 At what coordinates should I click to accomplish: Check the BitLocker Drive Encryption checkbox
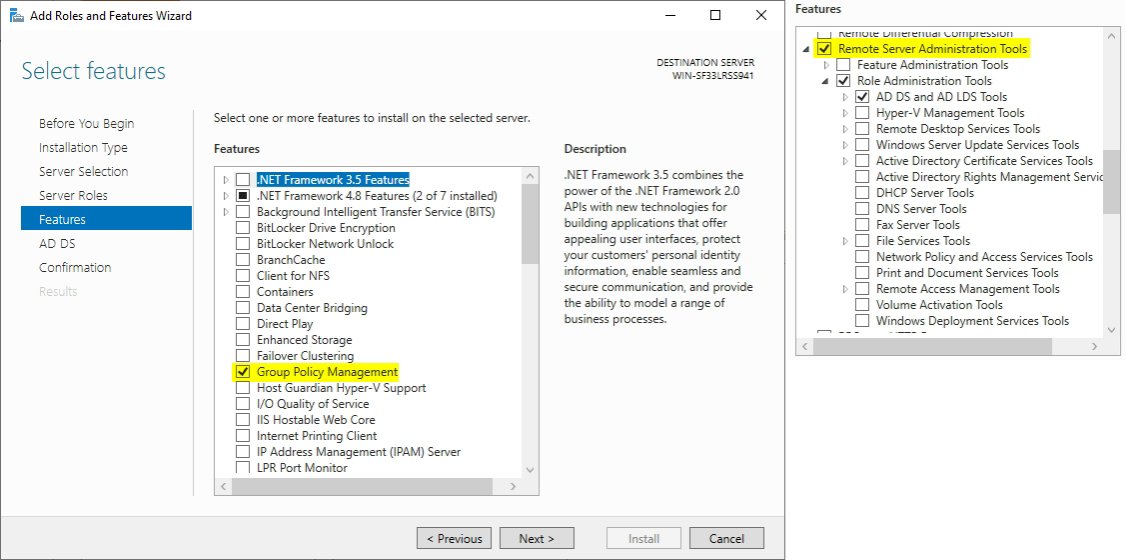click(242, 228)
